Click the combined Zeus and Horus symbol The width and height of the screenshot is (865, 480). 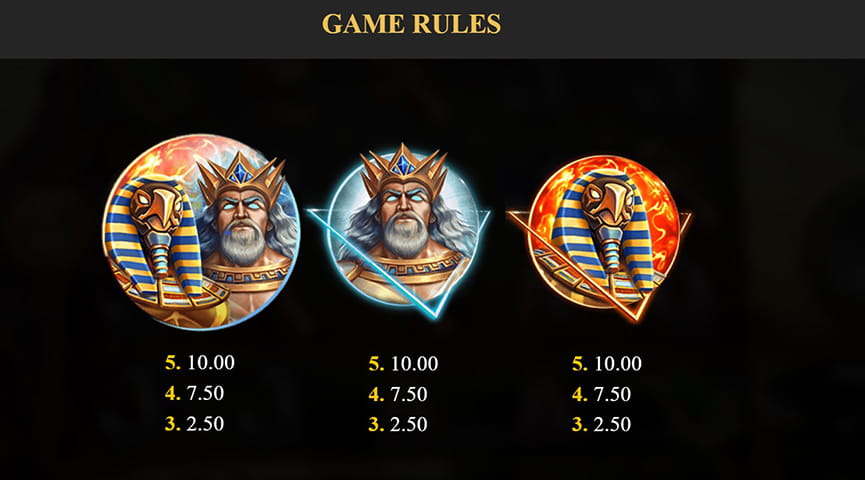click(x=201, y=232)
